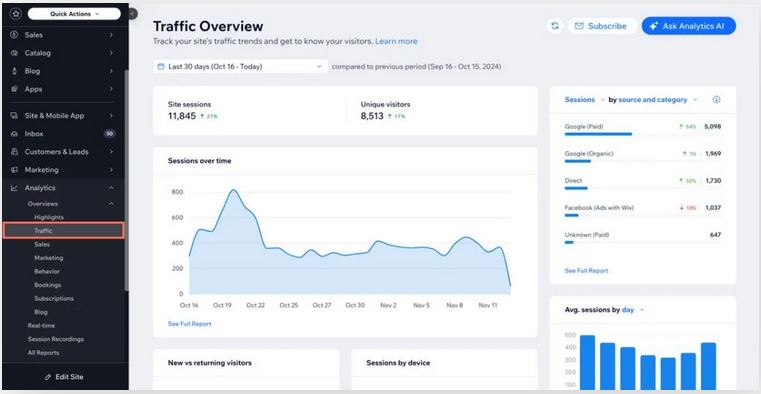Open the Bookings overview

pyautogui.click(x=48, y=285)
